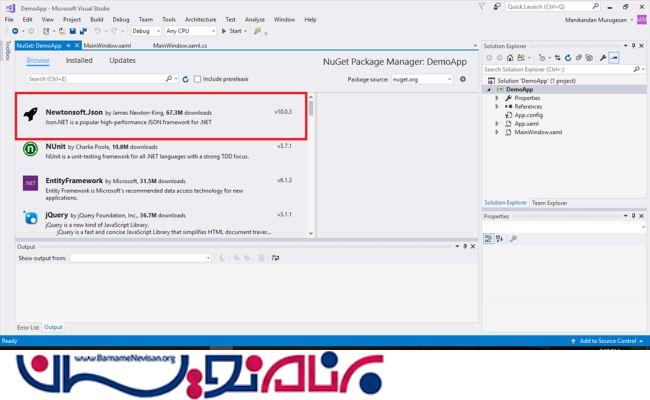Click the Collapse All icon in Solution Explorer
The image size is (650, 400).
579,58
